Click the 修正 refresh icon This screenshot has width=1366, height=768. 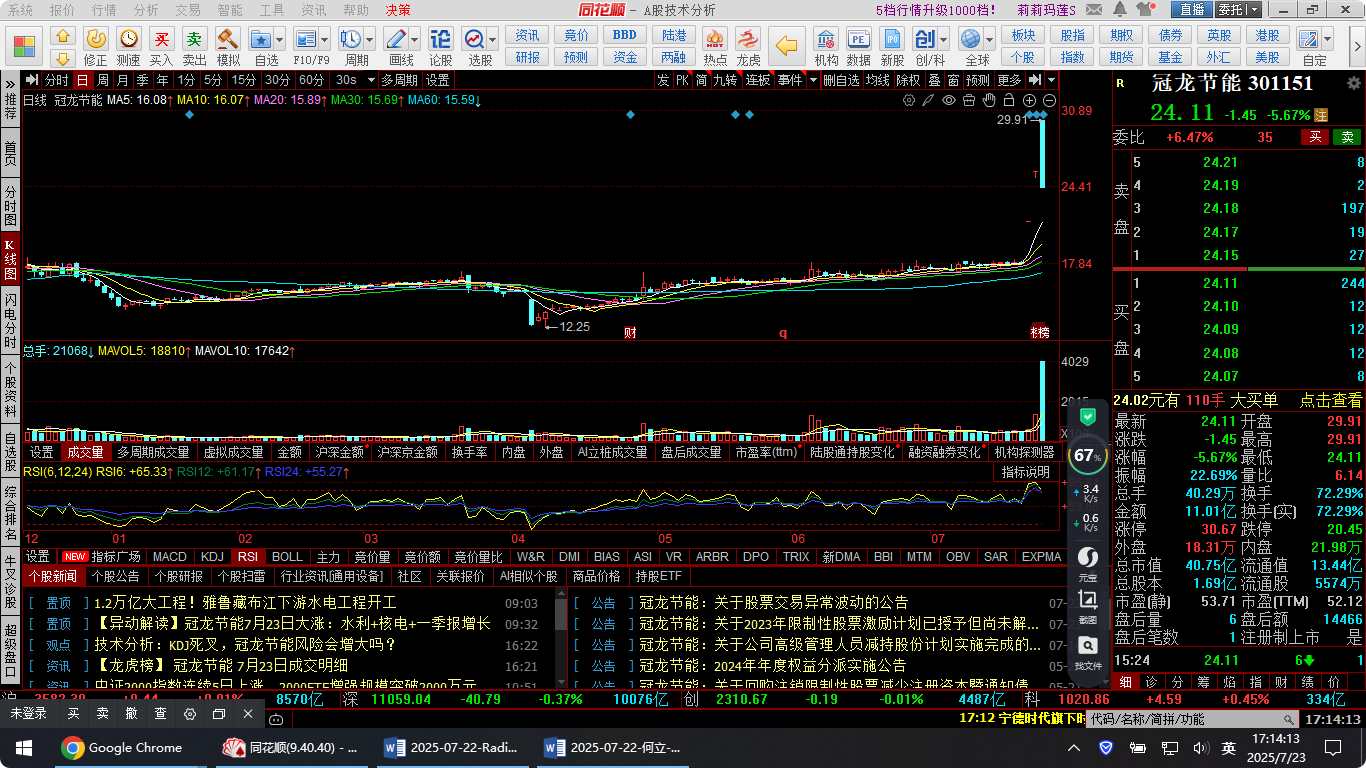tap(96, 39)
